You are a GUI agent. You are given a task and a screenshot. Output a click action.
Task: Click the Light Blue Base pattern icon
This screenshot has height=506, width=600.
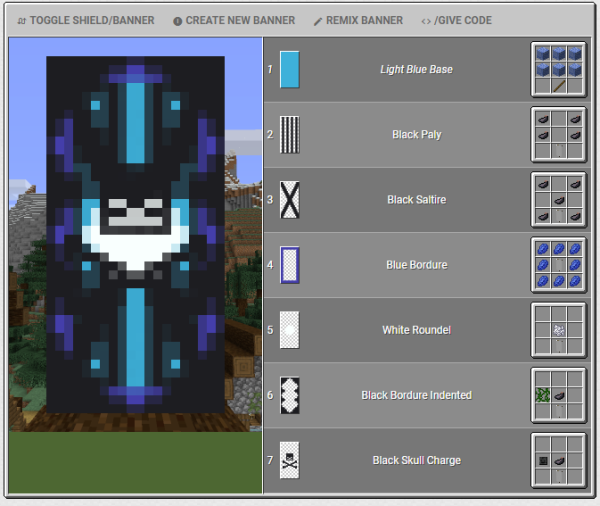click(290, 70)
